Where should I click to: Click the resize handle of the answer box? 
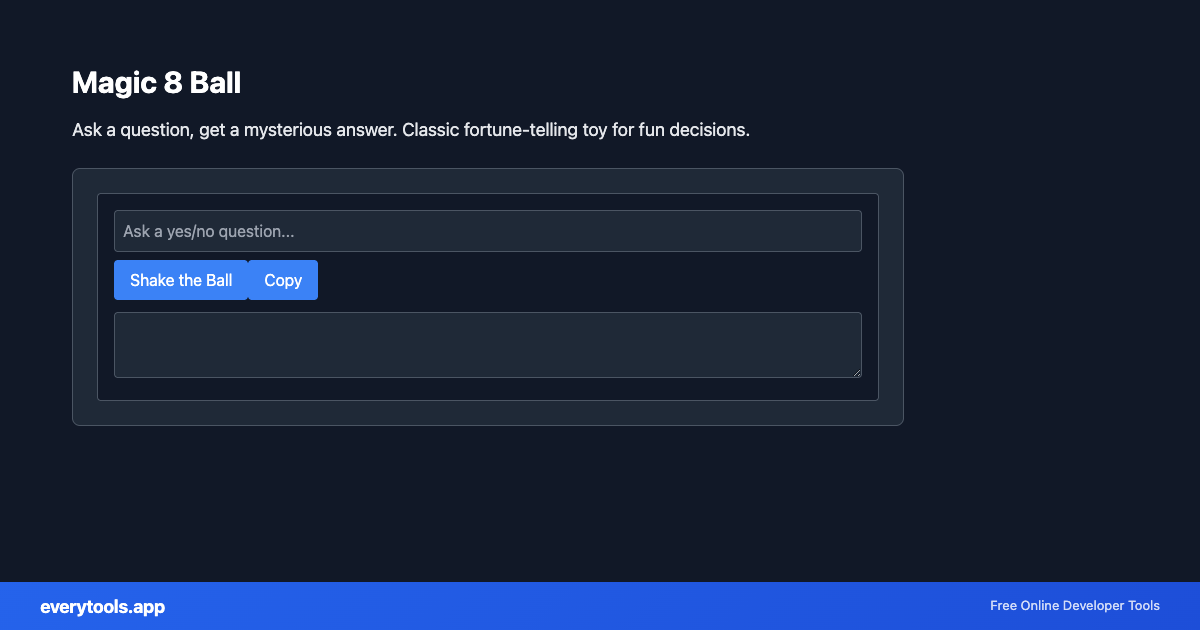[857, 373]
